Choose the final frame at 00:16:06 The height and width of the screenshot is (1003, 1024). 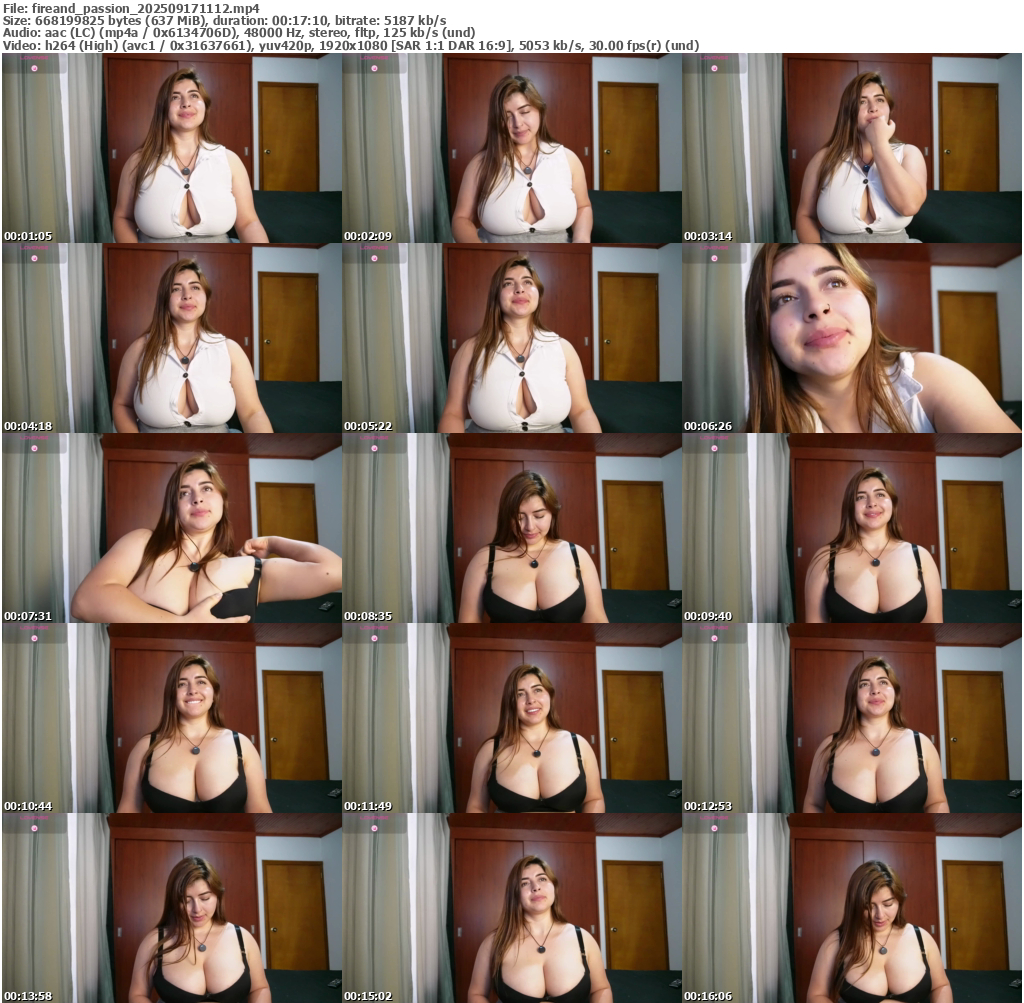coord(851,907)
